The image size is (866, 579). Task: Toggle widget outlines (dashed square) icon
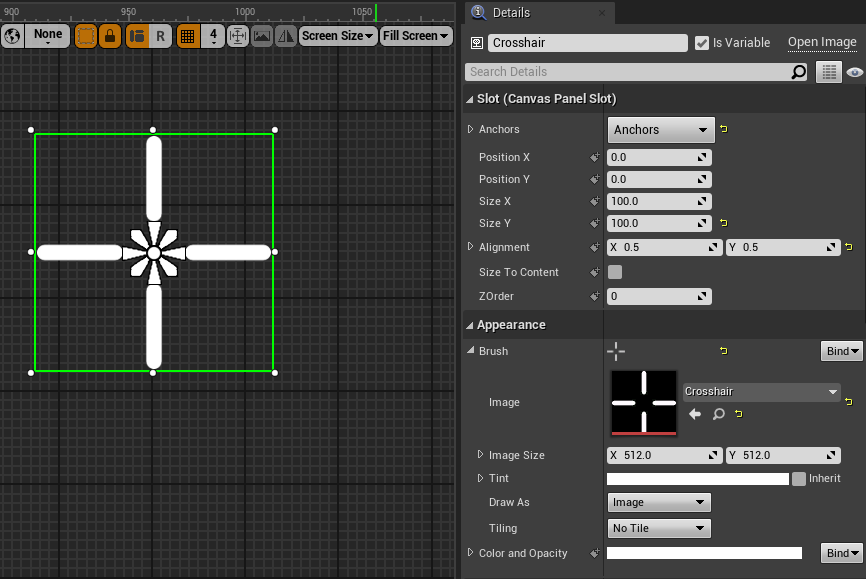pos(86,36)
